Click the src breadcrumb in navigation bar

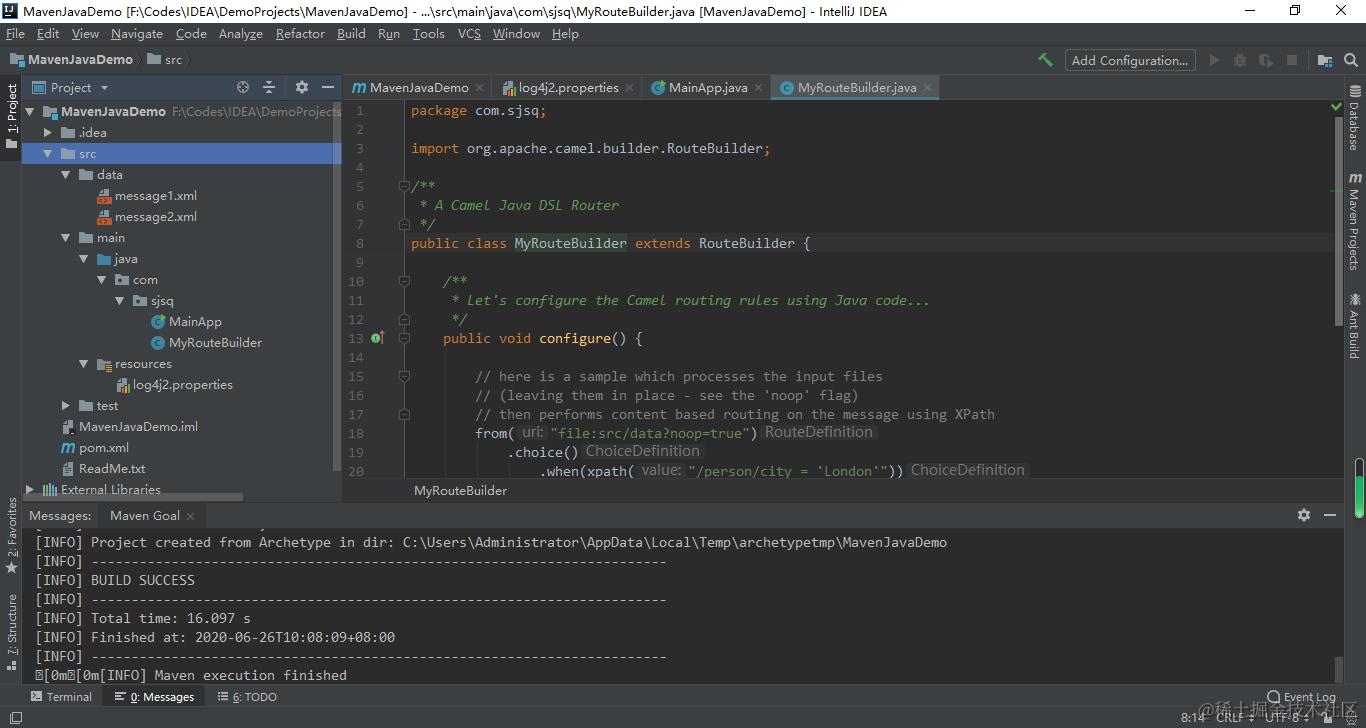(165, 60)
